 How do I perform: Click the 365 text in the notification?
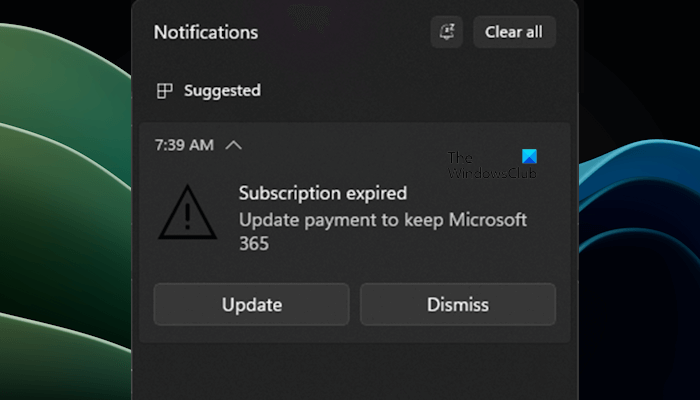254,243
